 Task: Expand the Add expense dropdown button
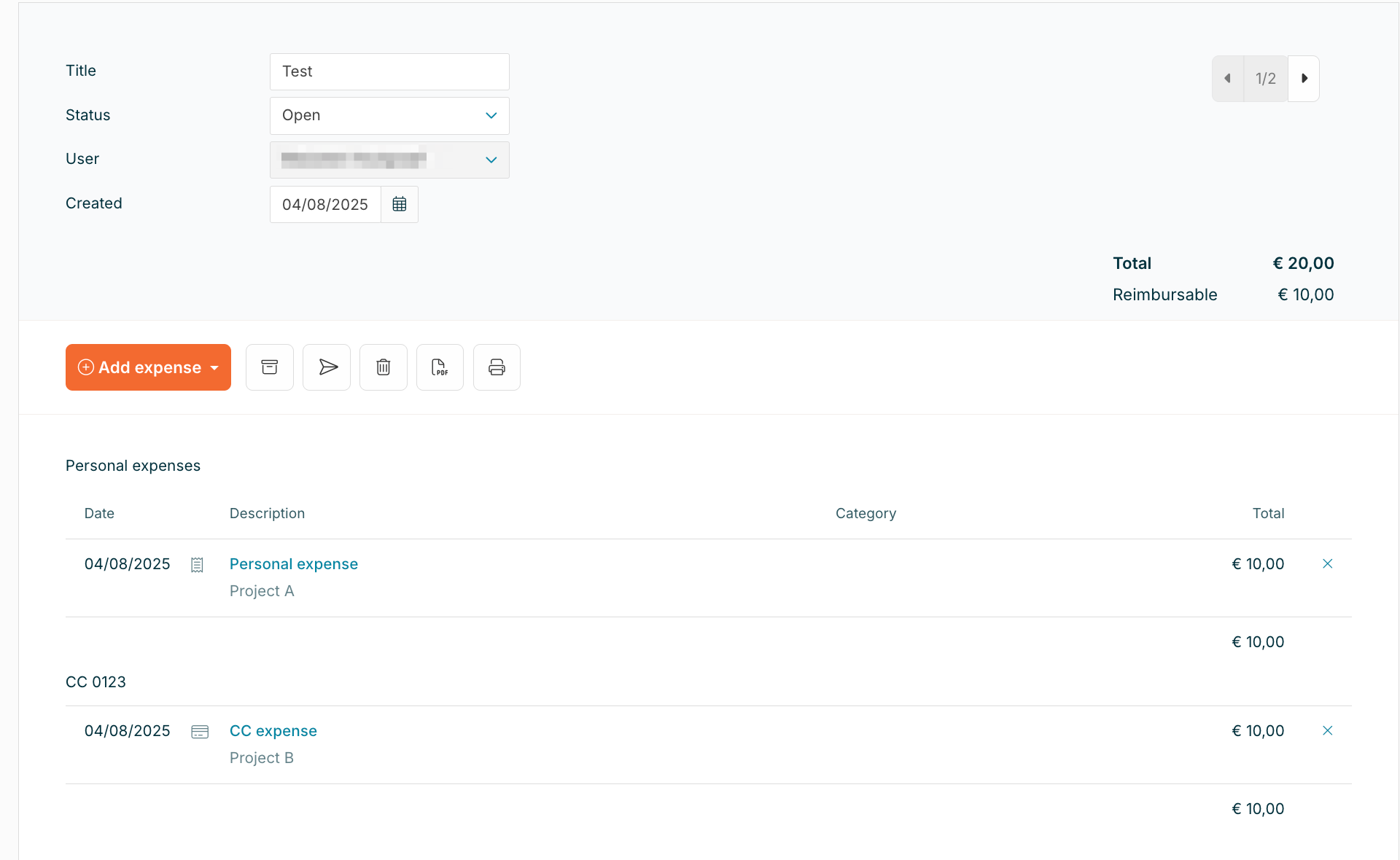(x=214, y=368)
